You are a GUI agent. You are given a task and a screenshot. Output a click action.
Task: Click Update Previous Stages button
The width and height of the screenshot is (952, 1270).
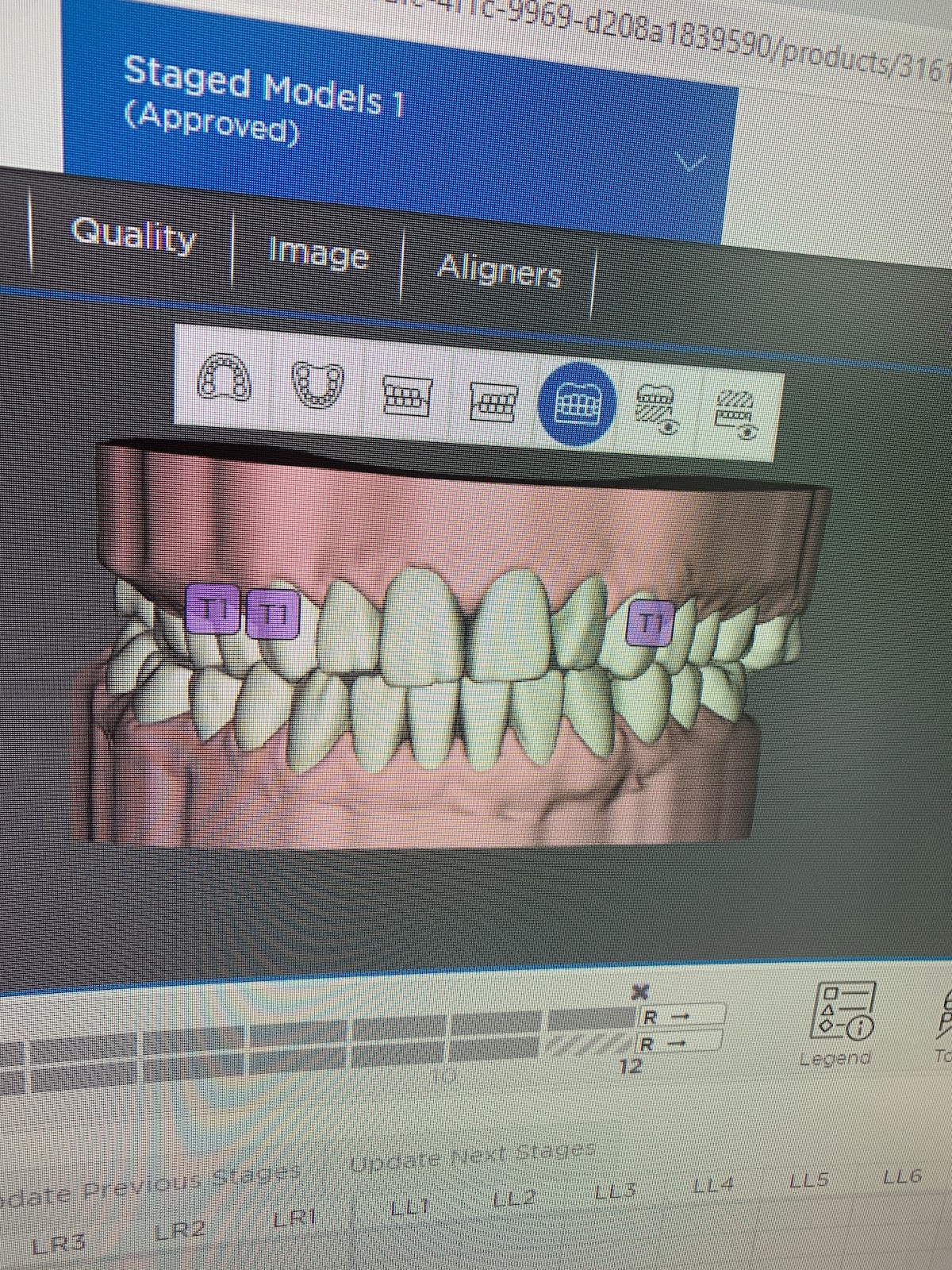tap(149, 1185)
